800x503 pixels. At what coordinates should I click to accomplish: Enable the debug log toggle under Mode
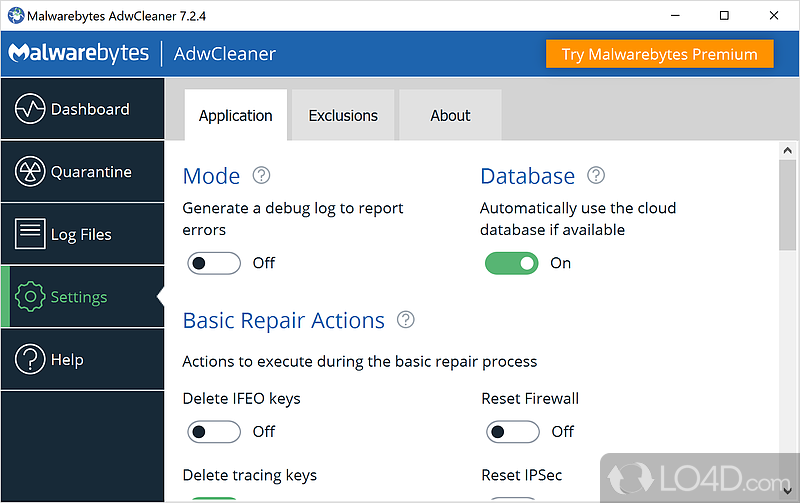tap(213, 263)
